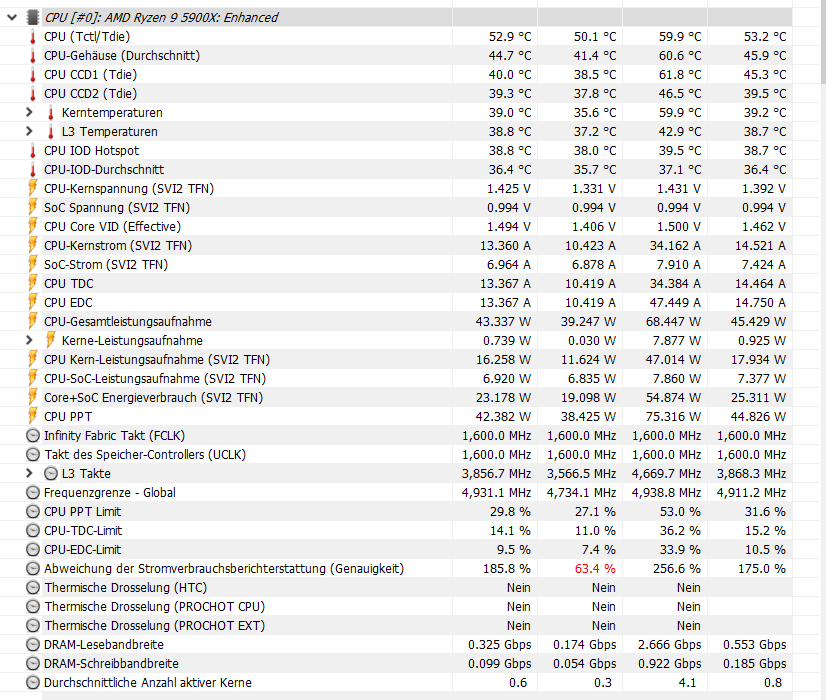Expand the Kerne-Leistungsaufnahme row
Screen dimensions: 826x700
[x=30, y=340]
